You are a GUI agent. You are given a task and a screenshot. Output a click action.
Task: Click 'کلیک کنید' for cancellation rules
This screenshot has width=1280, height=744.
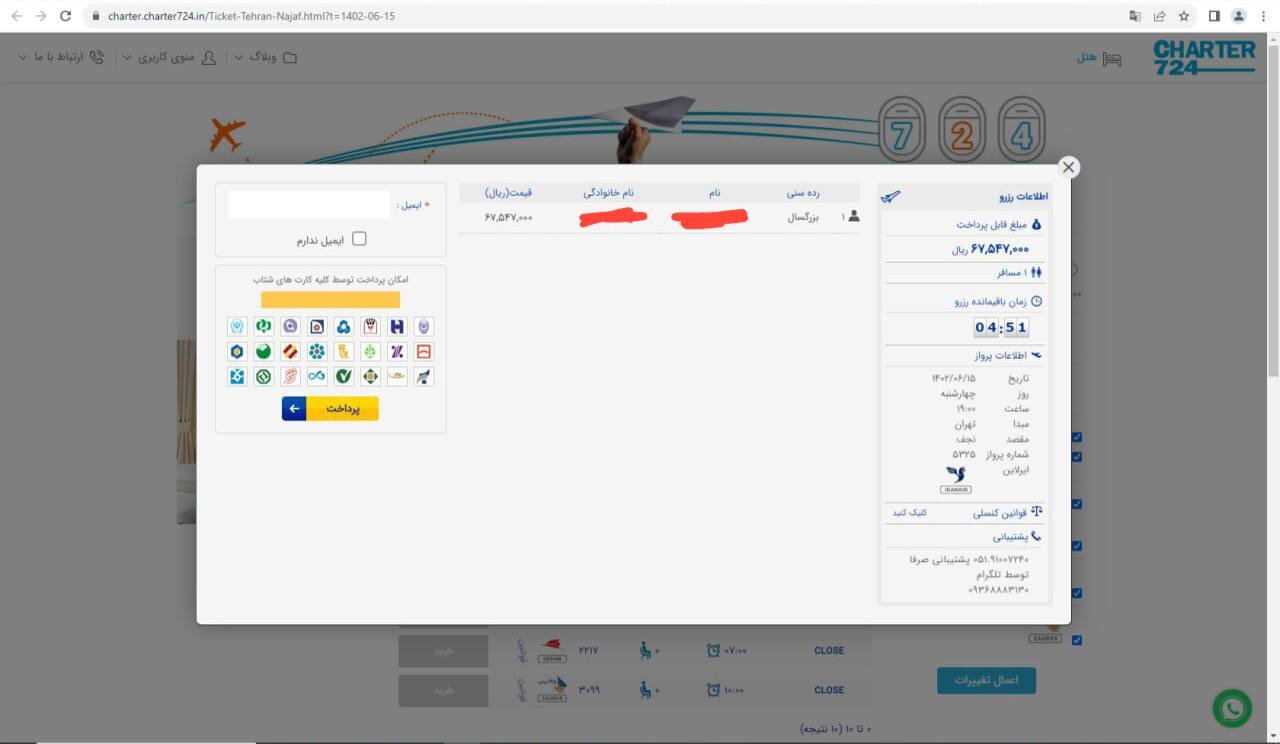pos(909,512)
